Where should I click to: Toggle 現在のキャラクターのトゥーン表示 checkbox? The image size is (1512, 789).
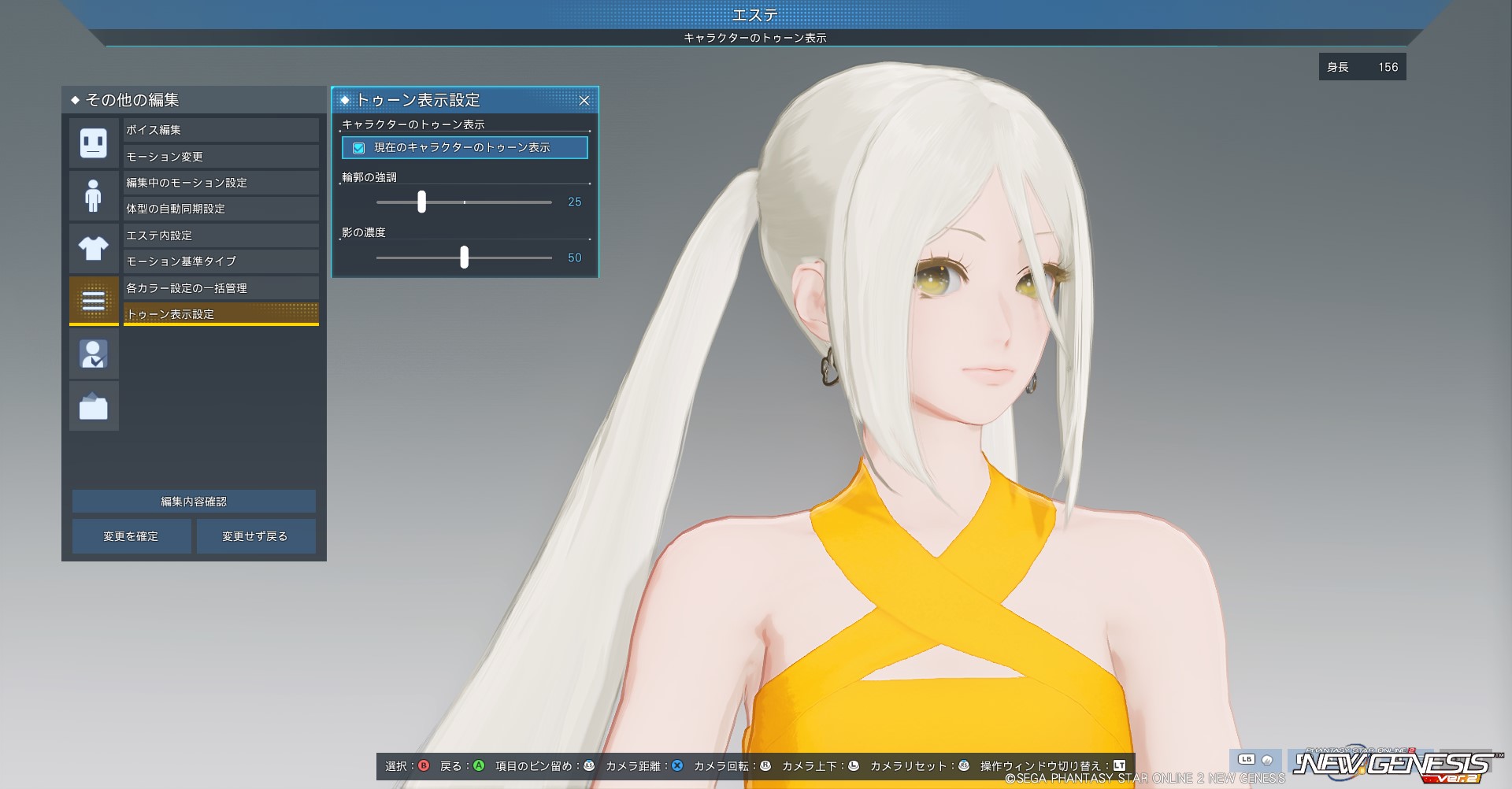pyautogui.click(x=358, y=148)
